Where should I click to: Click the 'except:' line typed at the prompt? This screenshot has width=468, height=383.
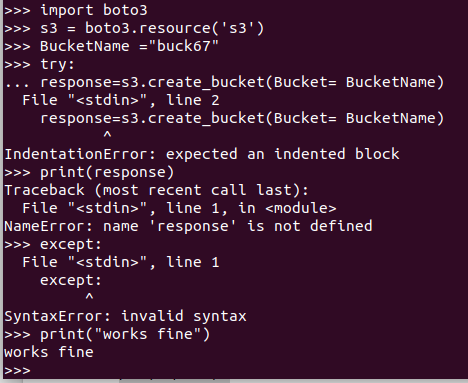tap(53, 244)
